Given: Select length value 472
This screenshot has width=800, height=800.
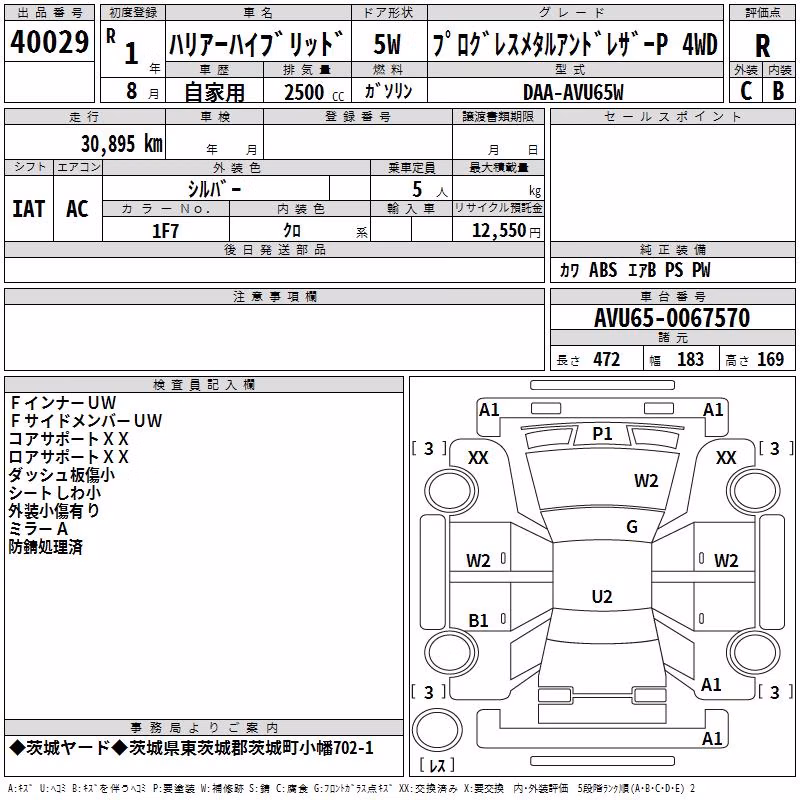Looking at the screenshot, I should click(x=606, y=360).
